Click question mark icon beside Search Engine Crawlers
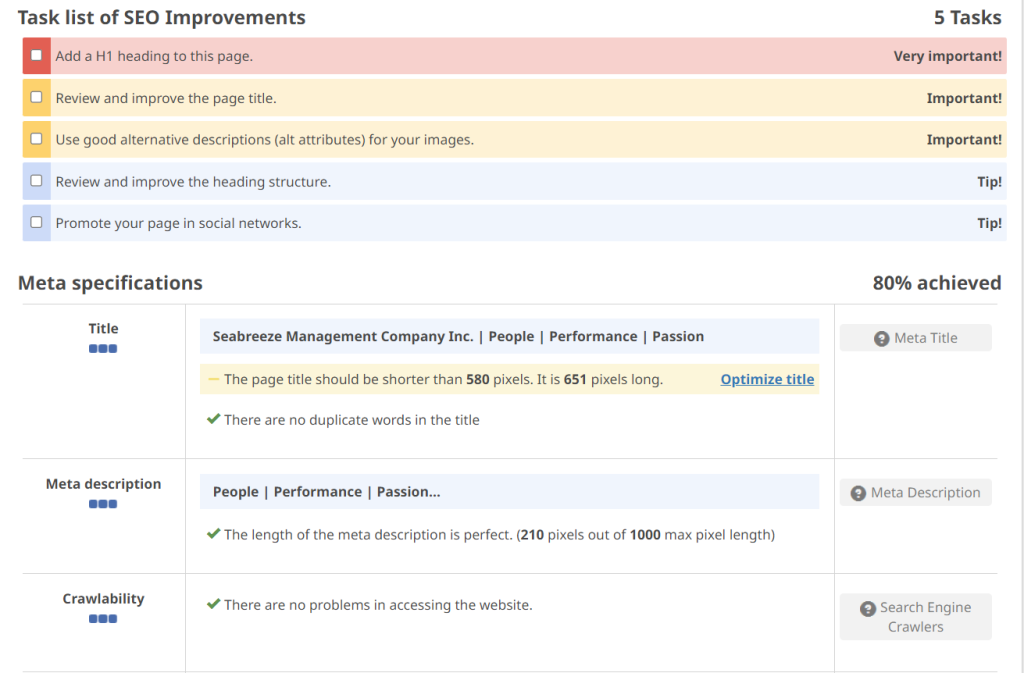Image resolution: width=1024 pixels, height=673 pixels. (867, 608)
